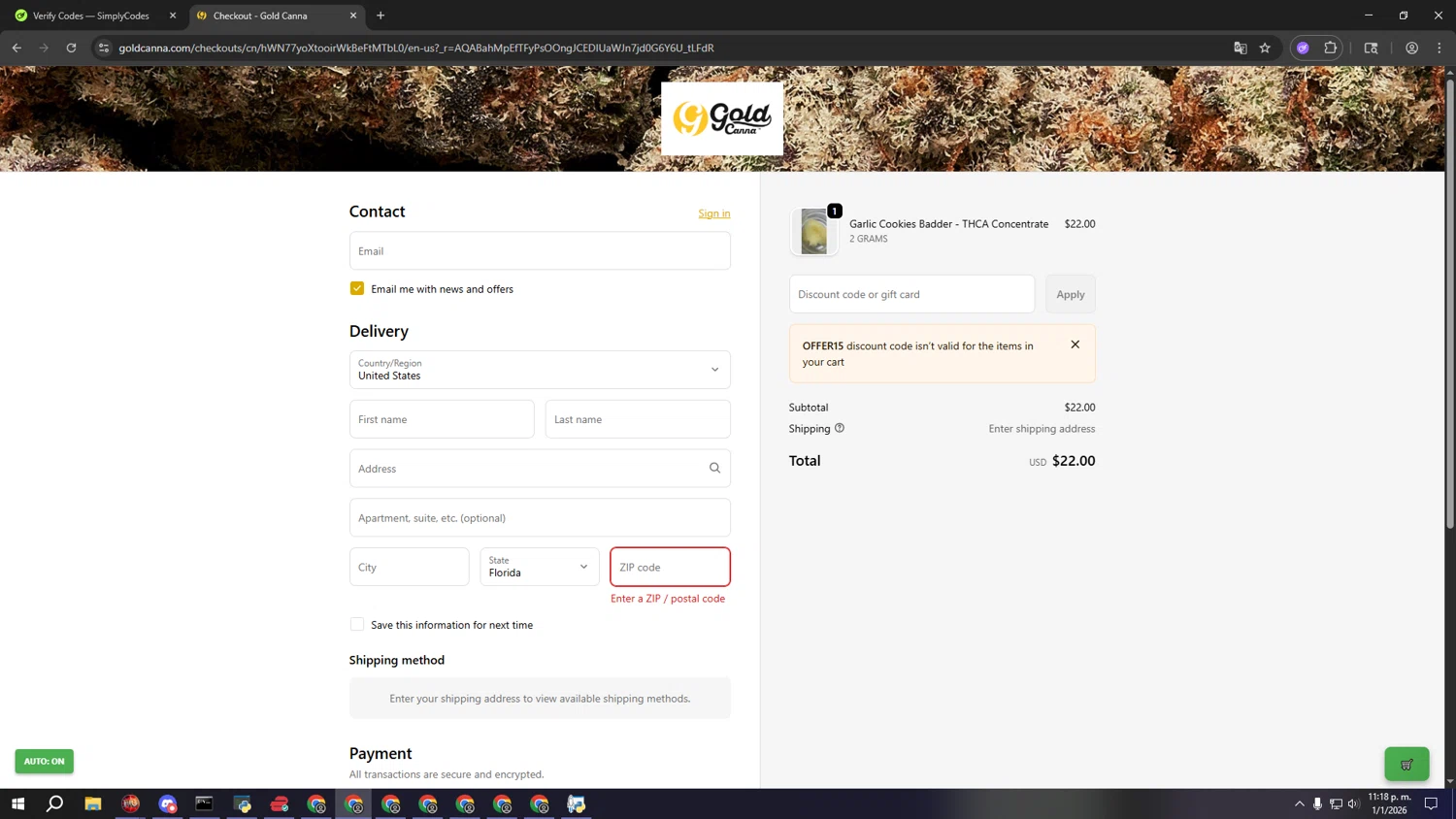The image size is (1456, 819).
Task: Open a new browser tab
Action: pyautogui.click(x=381, y=16)
